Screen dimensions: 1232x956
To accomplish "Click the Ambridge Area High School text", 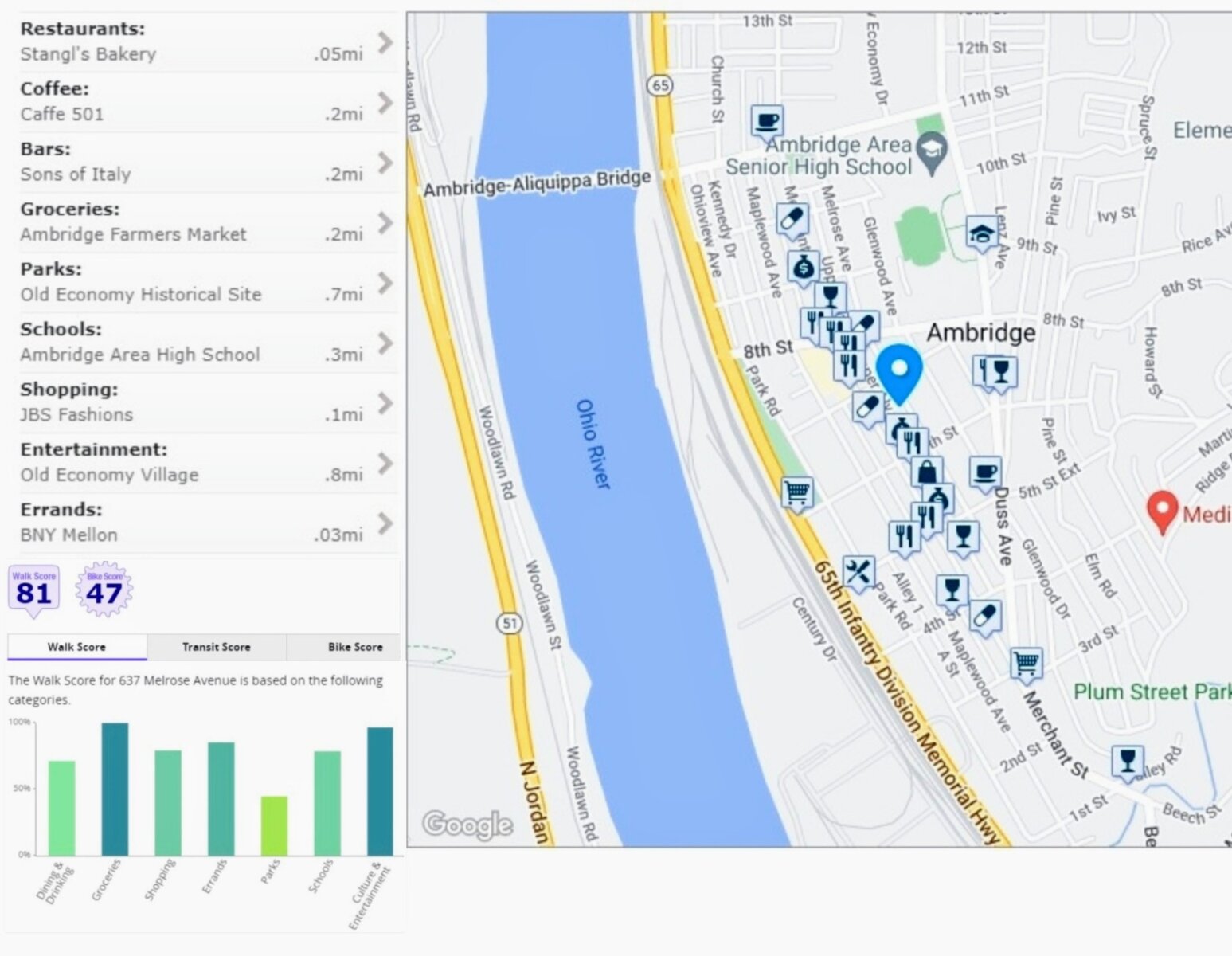I will click(x=140, y=355).
